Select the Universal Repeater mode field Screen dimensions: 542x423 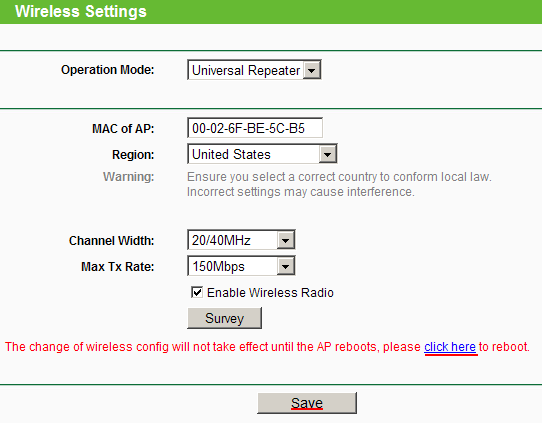click(254, 70)
